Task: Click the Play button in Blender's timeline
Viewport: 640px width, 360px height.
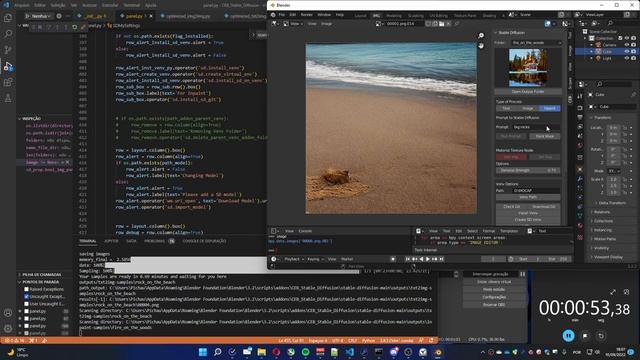Action: [x=428, y=259]
